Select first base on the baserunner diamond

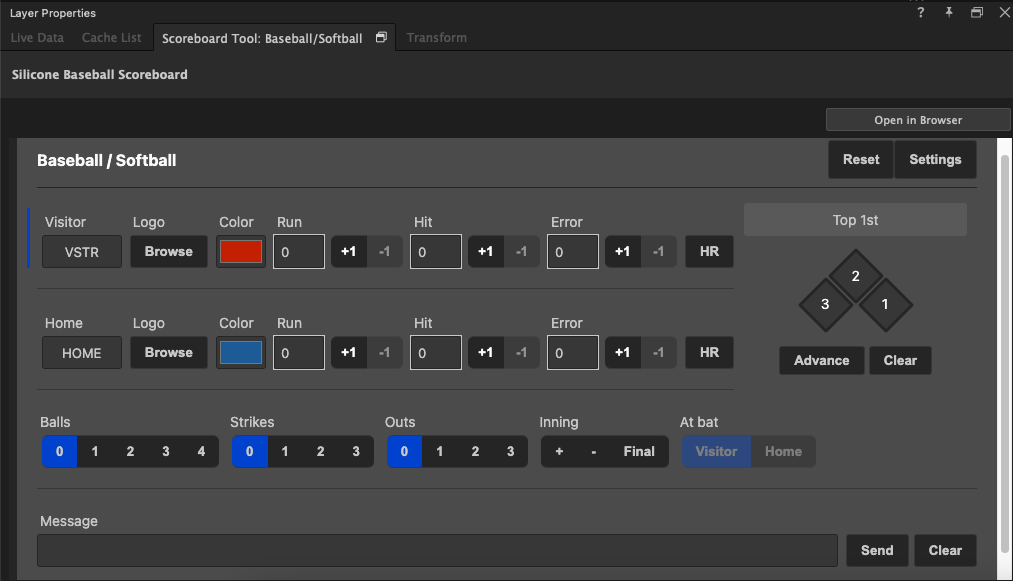coord(885,304)
